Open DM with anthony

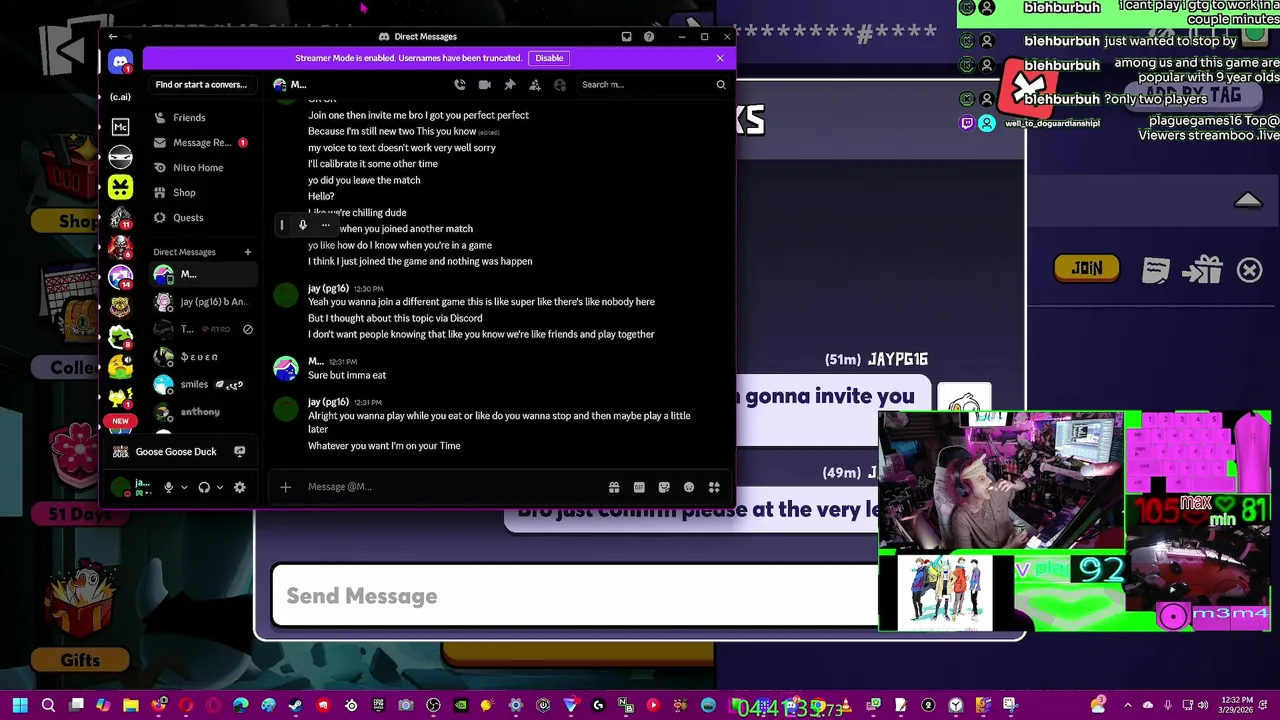(x=202, y=412)
